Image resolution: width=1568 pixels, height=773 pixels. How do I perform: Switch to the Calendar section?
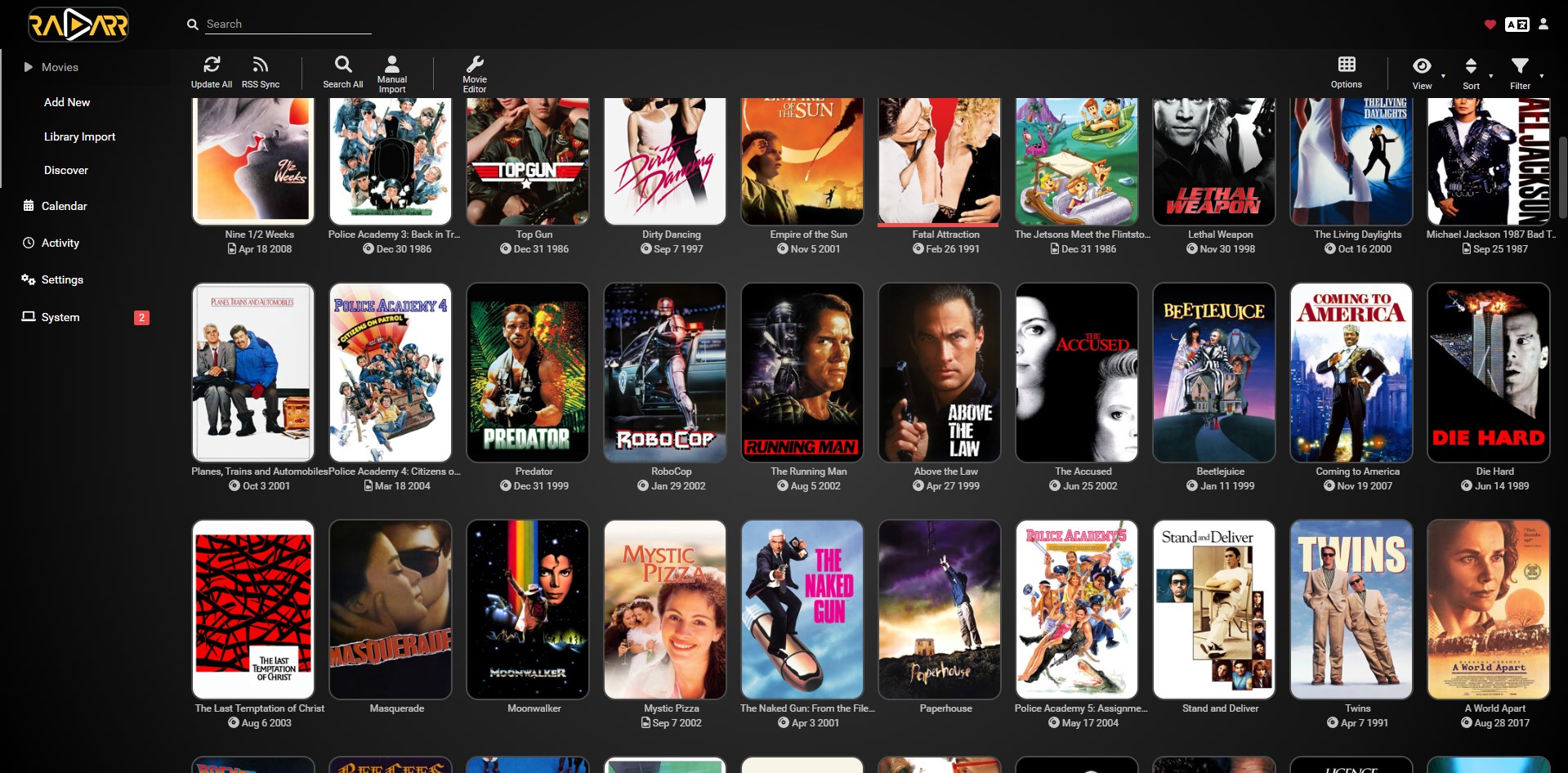[x=65, y=206]
